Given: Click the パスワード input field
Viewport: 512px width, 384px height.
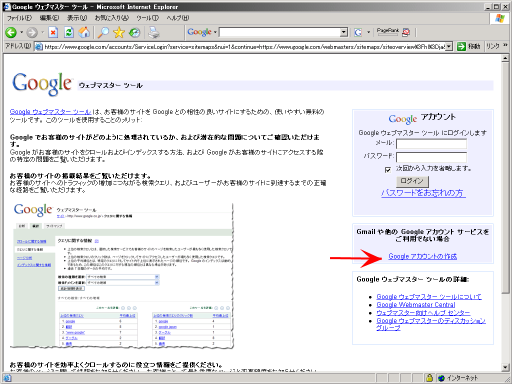Looking at the screenshot, I should coord(431,157).
